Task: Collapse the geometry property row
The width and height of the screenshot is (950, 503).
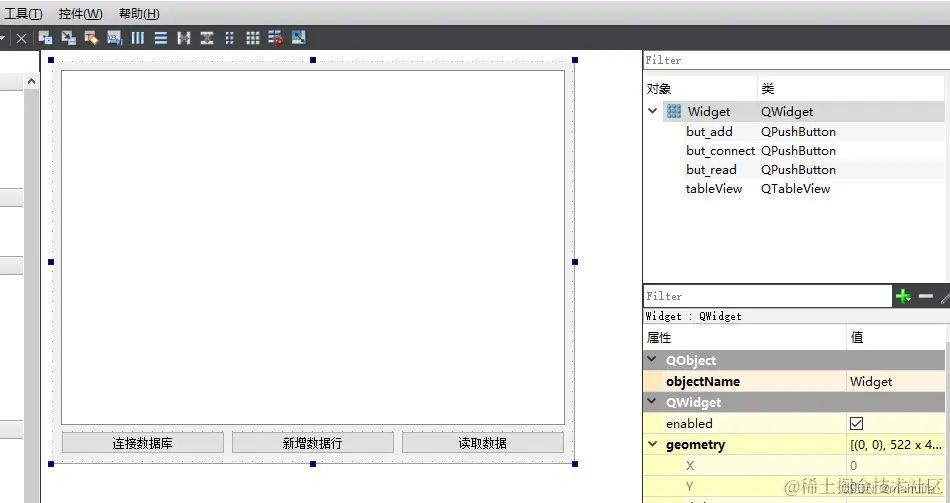Action: 653,444
